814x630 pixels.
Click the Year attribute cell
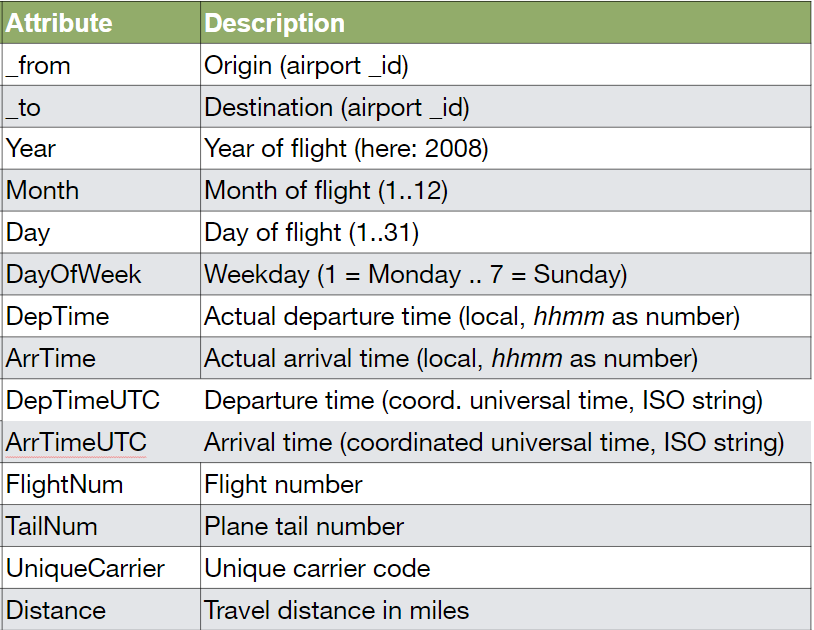101,148
